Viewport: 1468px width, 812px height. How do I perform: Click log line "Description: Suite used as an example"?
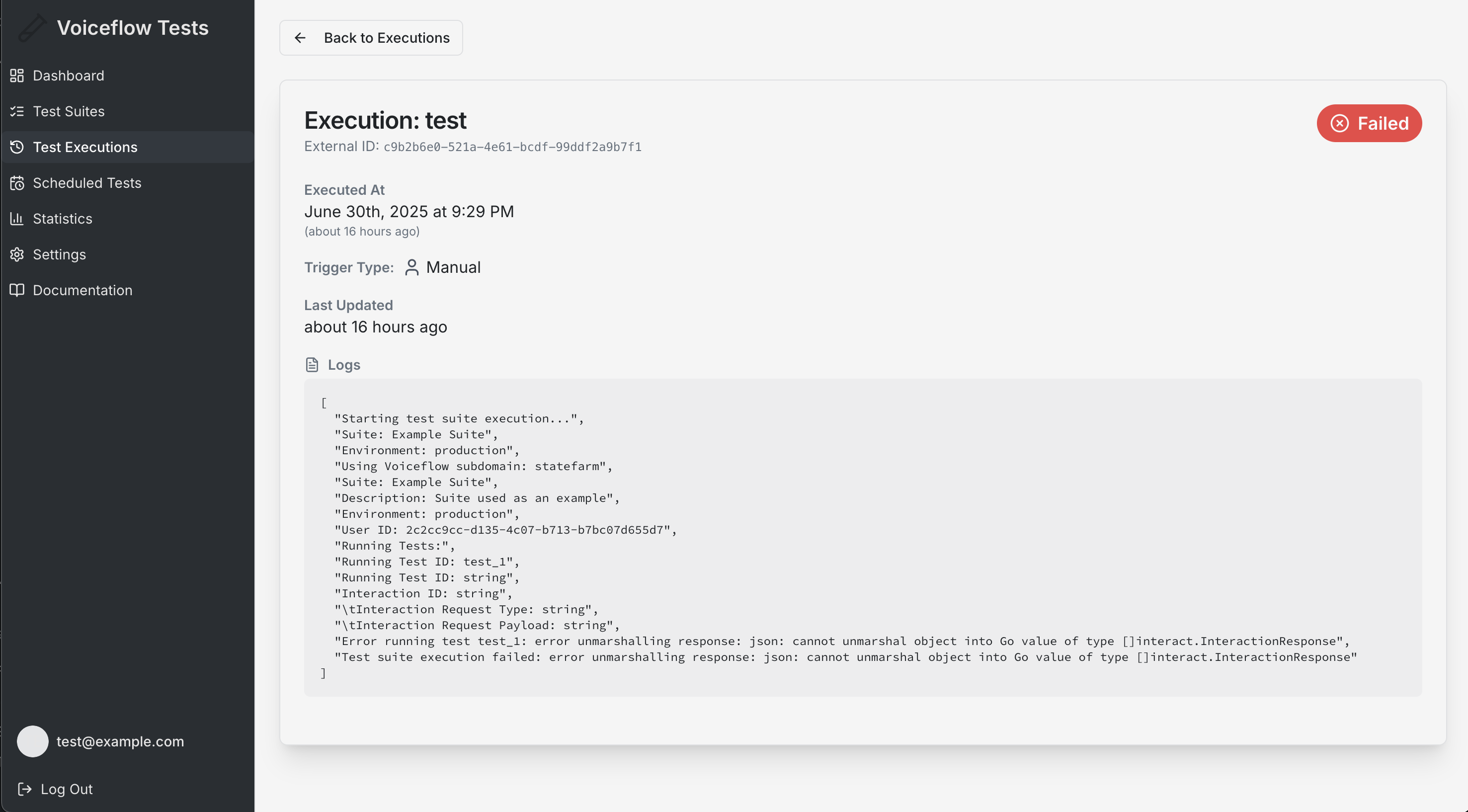click(477, 498)
